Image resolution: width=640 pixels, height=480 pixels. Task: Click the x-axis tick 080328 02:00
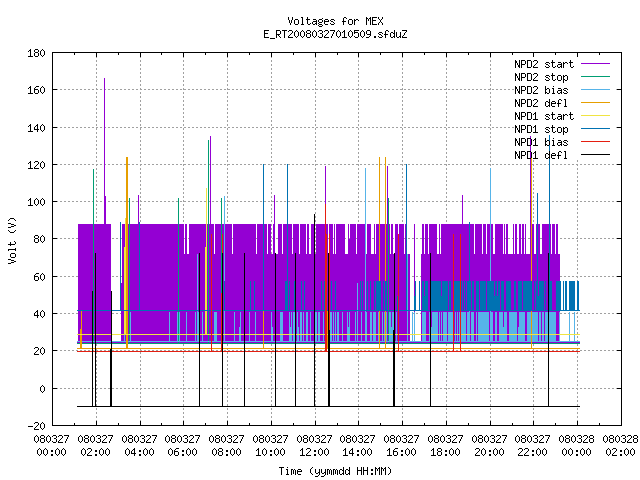tap(620, 445)
